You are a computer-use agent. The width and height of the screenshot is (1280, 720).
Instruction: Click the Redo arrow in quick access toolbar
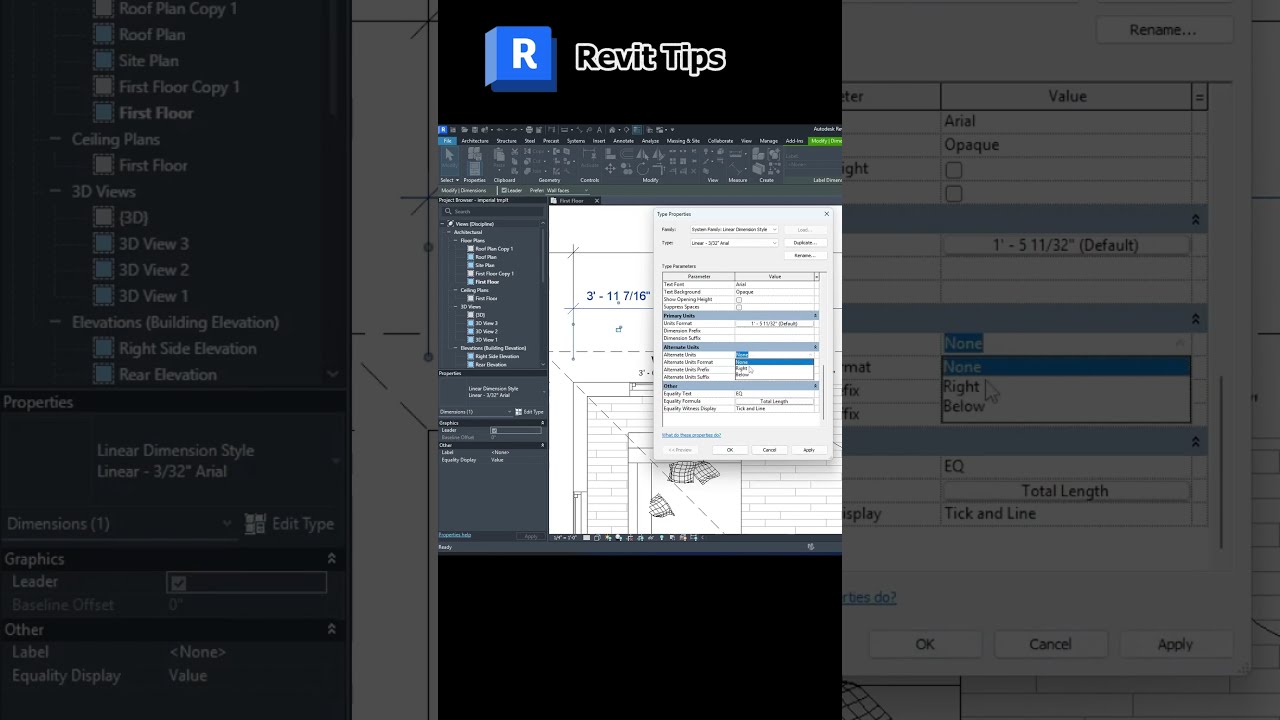click(514, 129)
